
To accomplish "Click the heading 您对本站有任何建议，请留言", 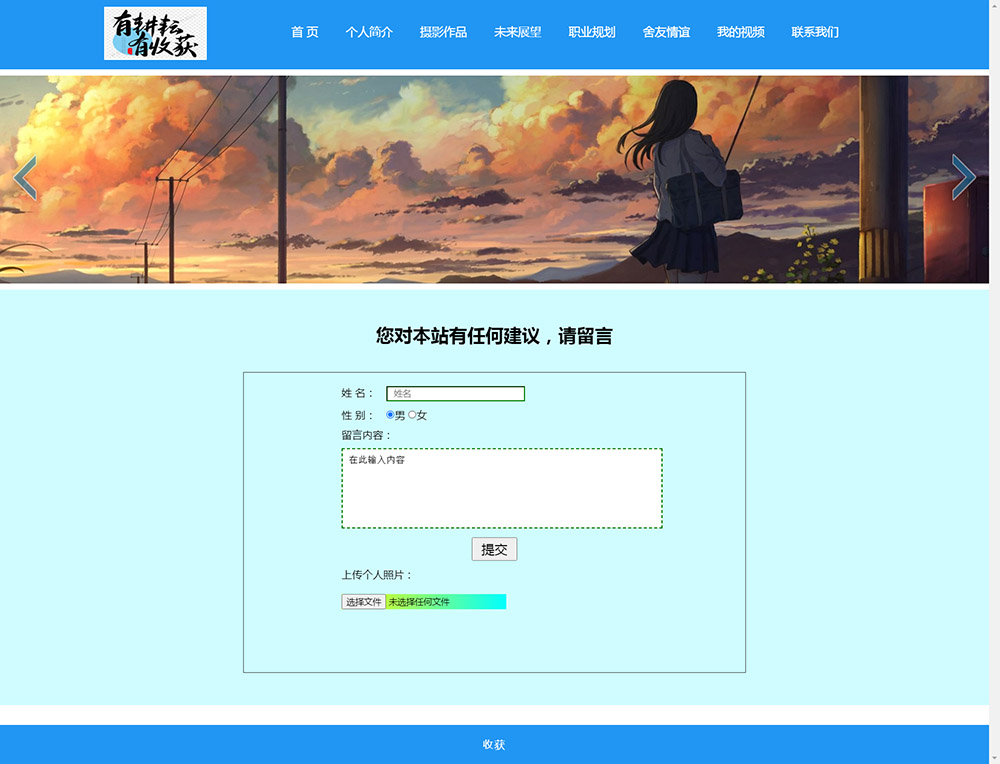I will click(x=494, y=335).
